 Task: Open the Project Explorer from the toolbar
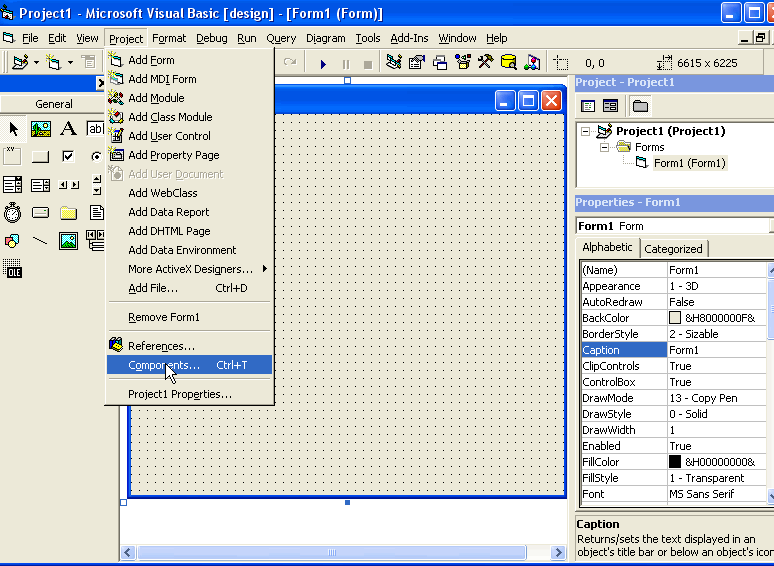coord(394,63)
